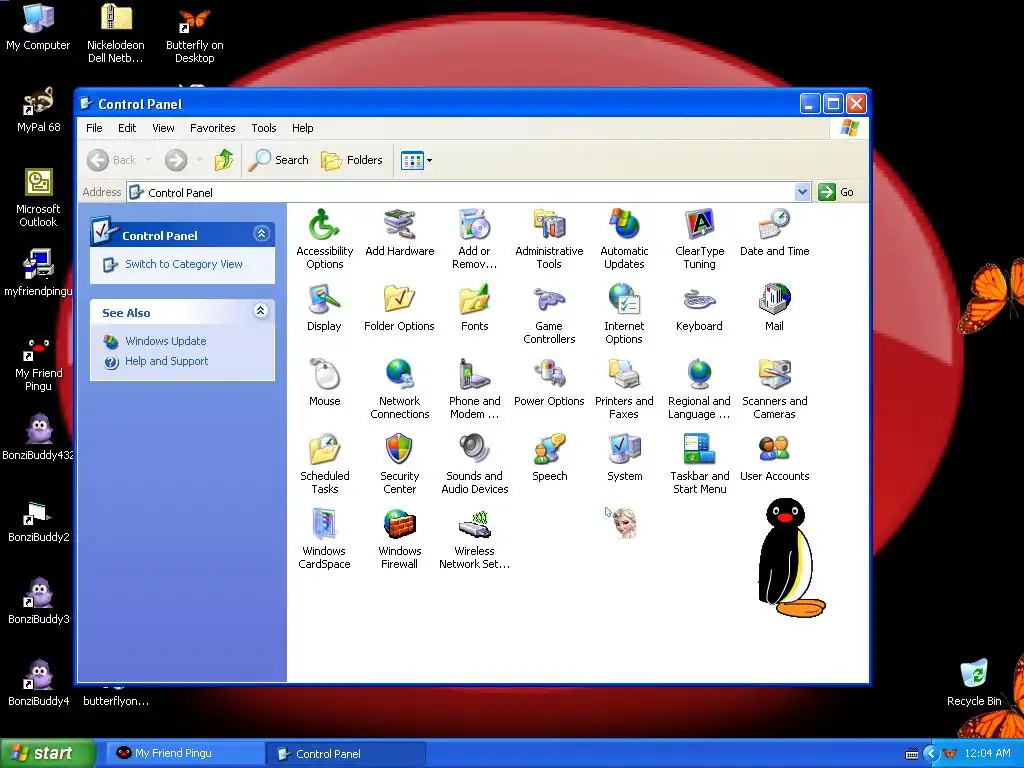Collapse the Control Panel sidebar section
This screenshot has width=1024, height=768.
[x=261, y=234]
